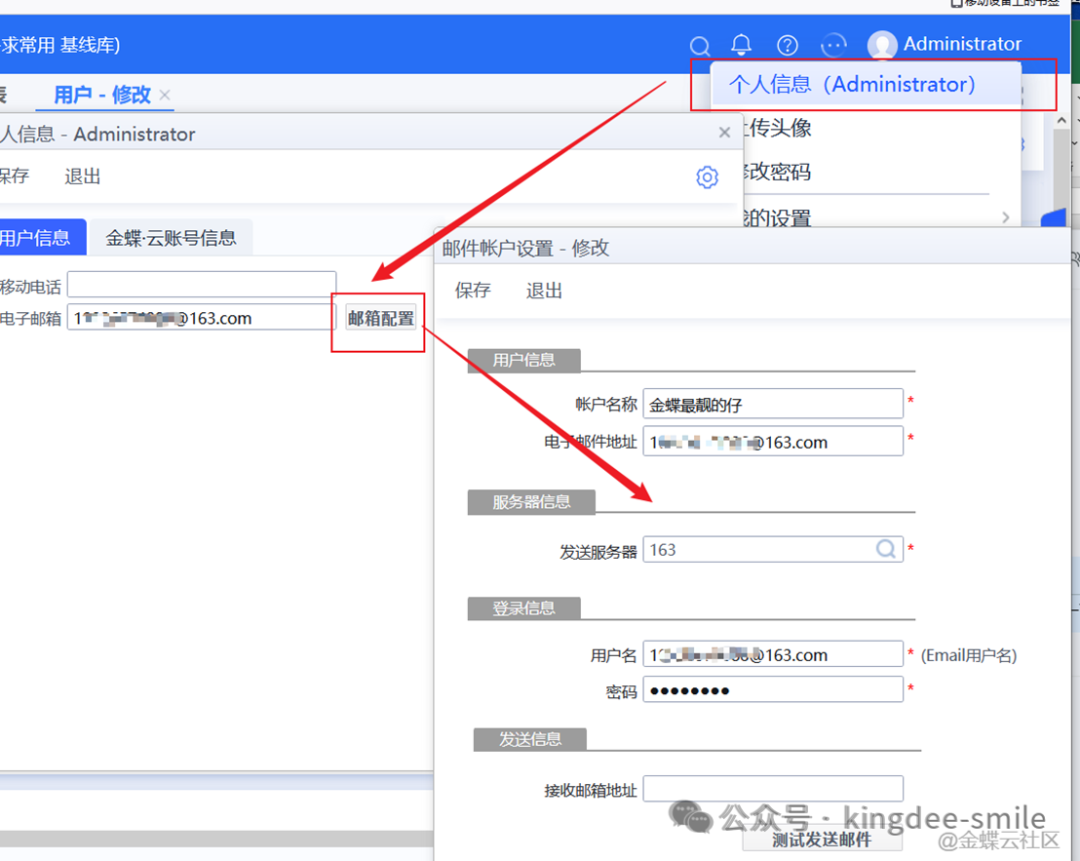This screenshot has height=861, width=1080.
Task: Click the lookup icon in 发送服务器 field
Action: click(x=886, y=549)
